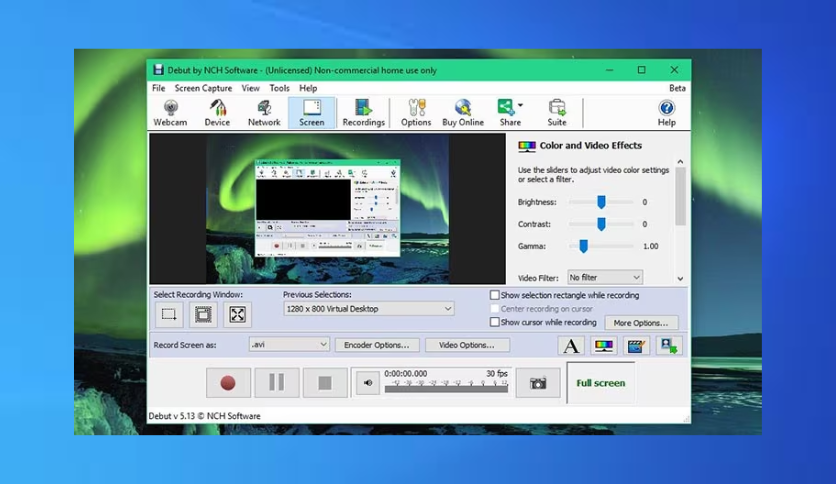Click the More Options button
The height and width of the screenshot is (484, 836).
click(641, 322)
